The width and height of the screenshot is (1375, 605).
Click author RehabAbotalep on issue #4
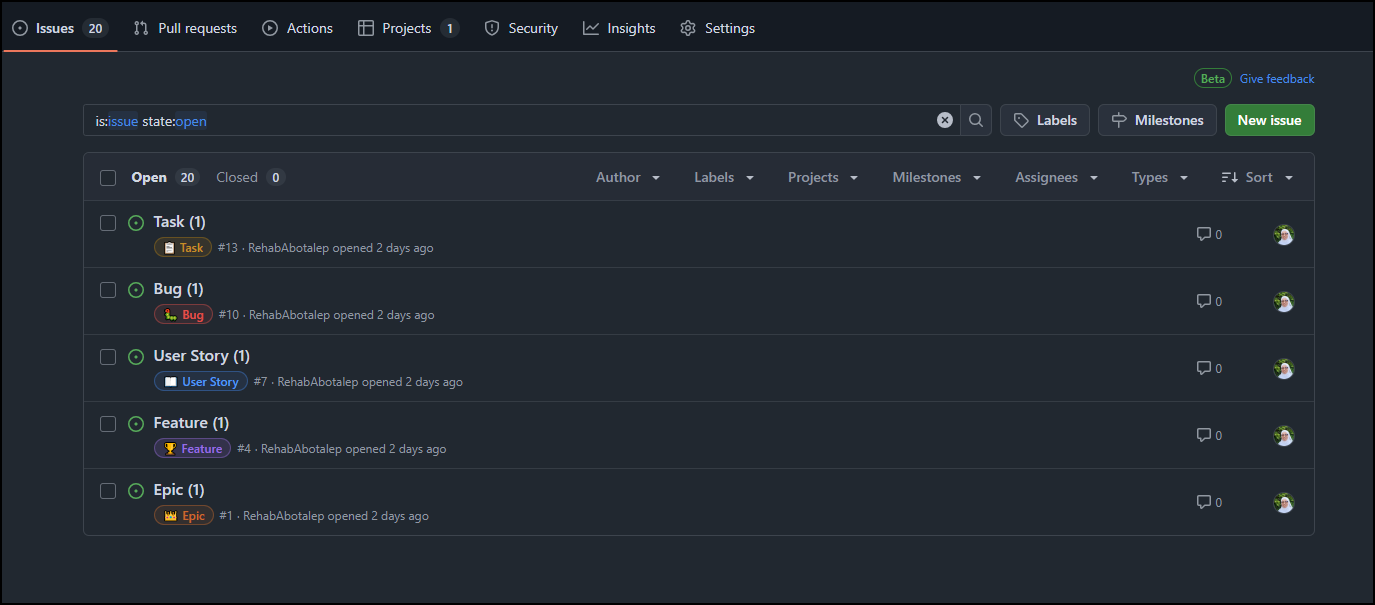pyautogui.click(x=302, y=449)
